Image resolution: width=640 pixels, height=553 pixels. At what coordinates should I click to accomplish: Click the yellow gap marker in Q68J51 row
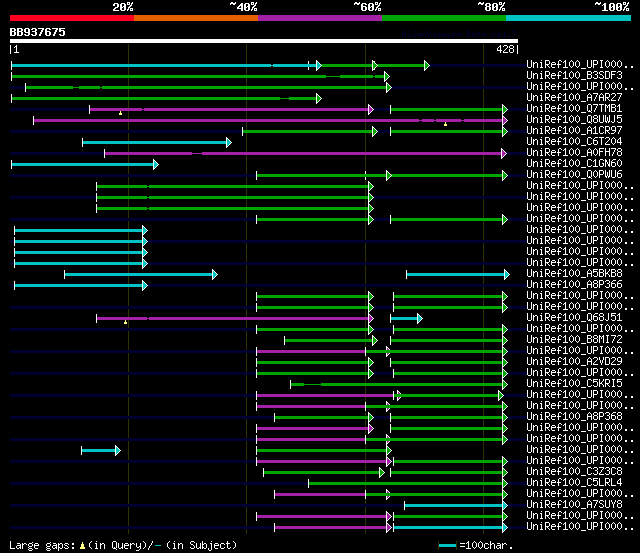126,322
